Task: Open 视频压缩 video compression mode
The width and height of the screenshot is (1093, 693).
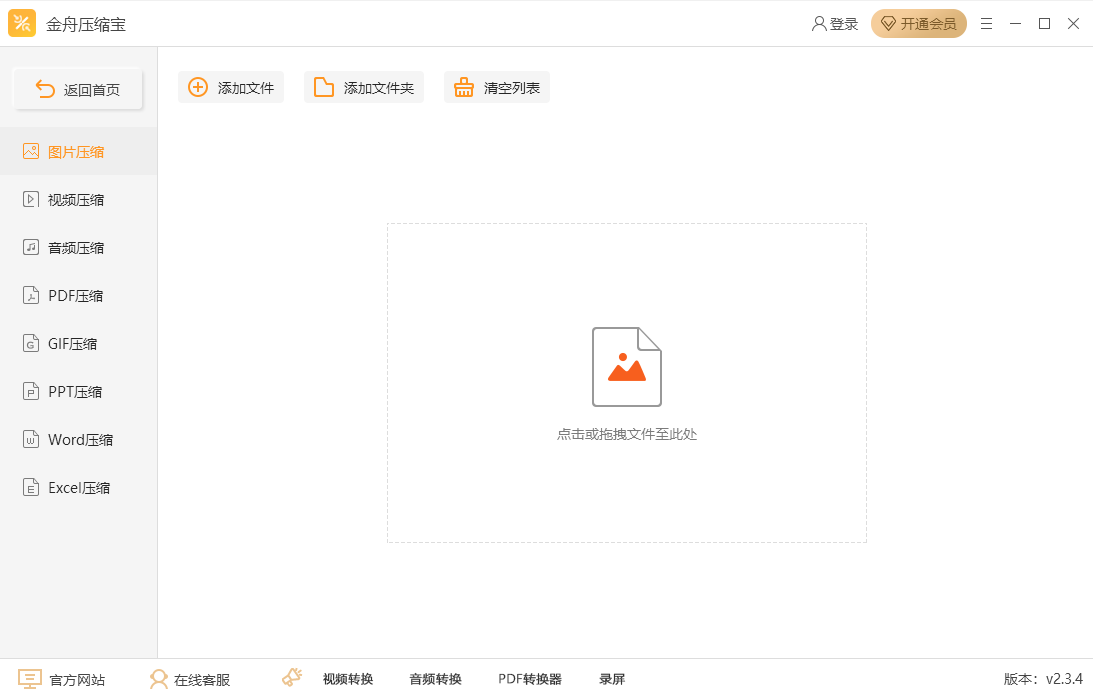Action: click(x=76, y=200)
